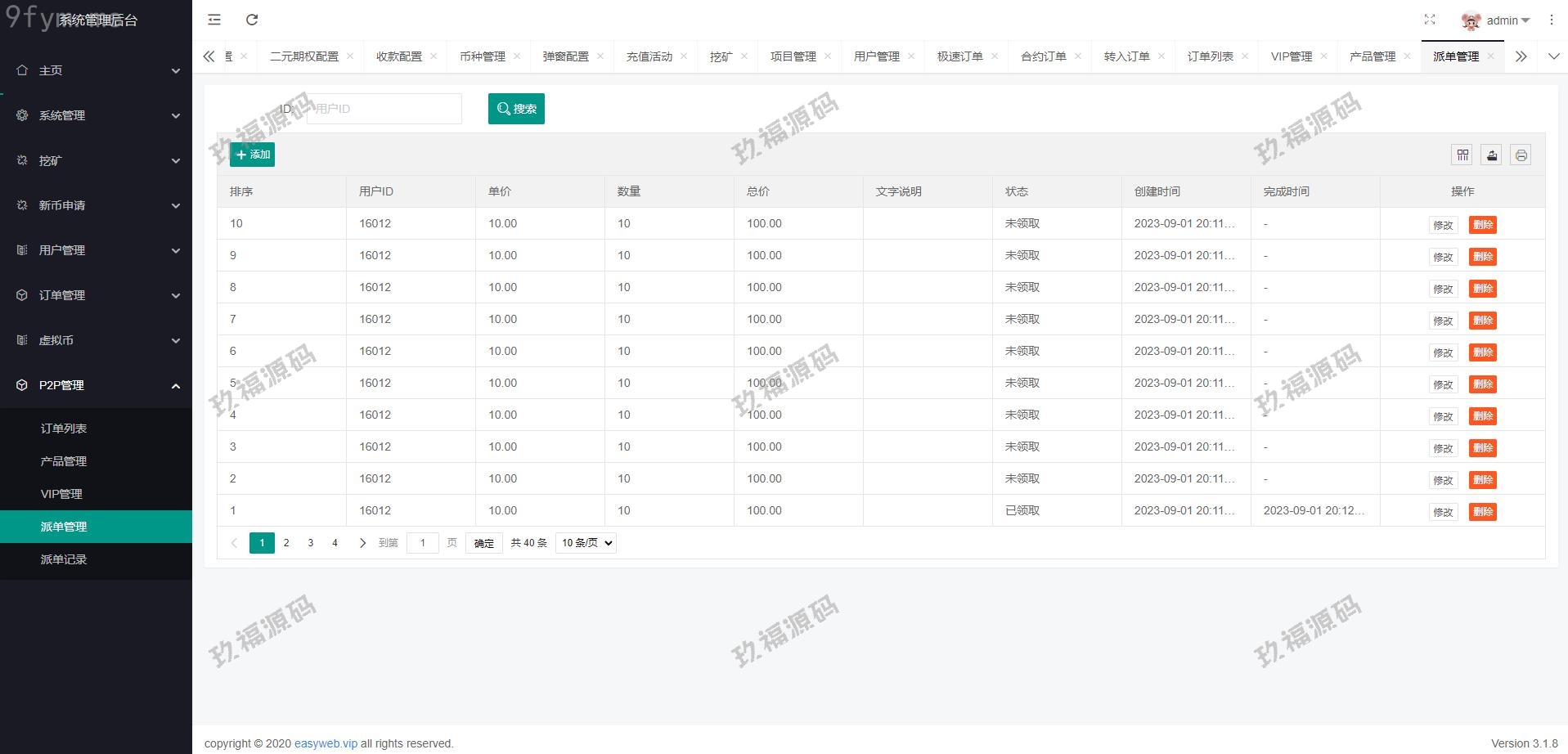Viewport: 1568px width, 754px height.
Task: Click the export table icon
Action: point(1492,155)
